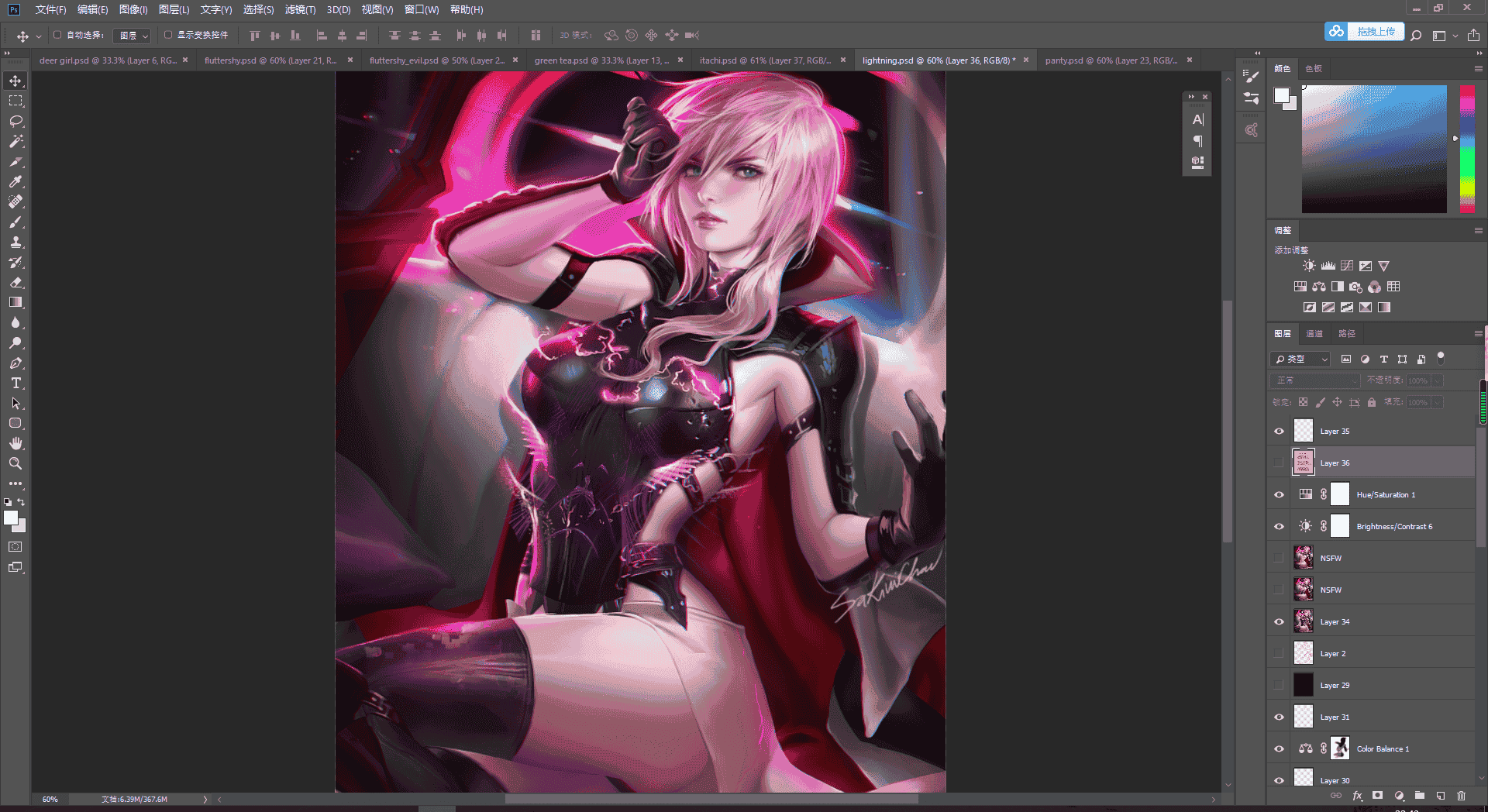Screen dimensions: 1488x812
Task: Enable the 自动选择 checkbox
Action: 57,35
